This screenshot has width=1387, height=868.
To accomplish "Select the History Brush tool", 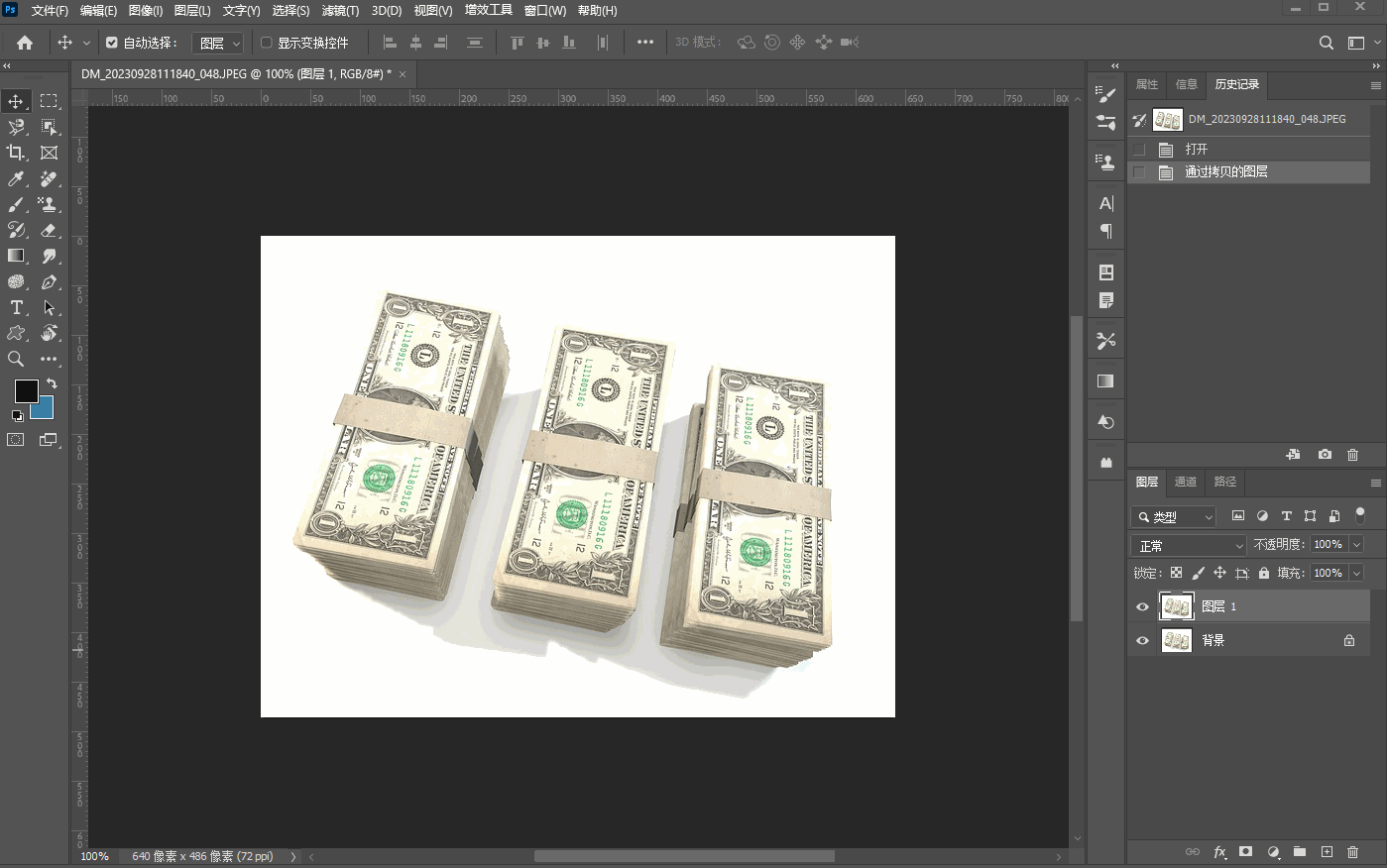I will pos(16,230).
